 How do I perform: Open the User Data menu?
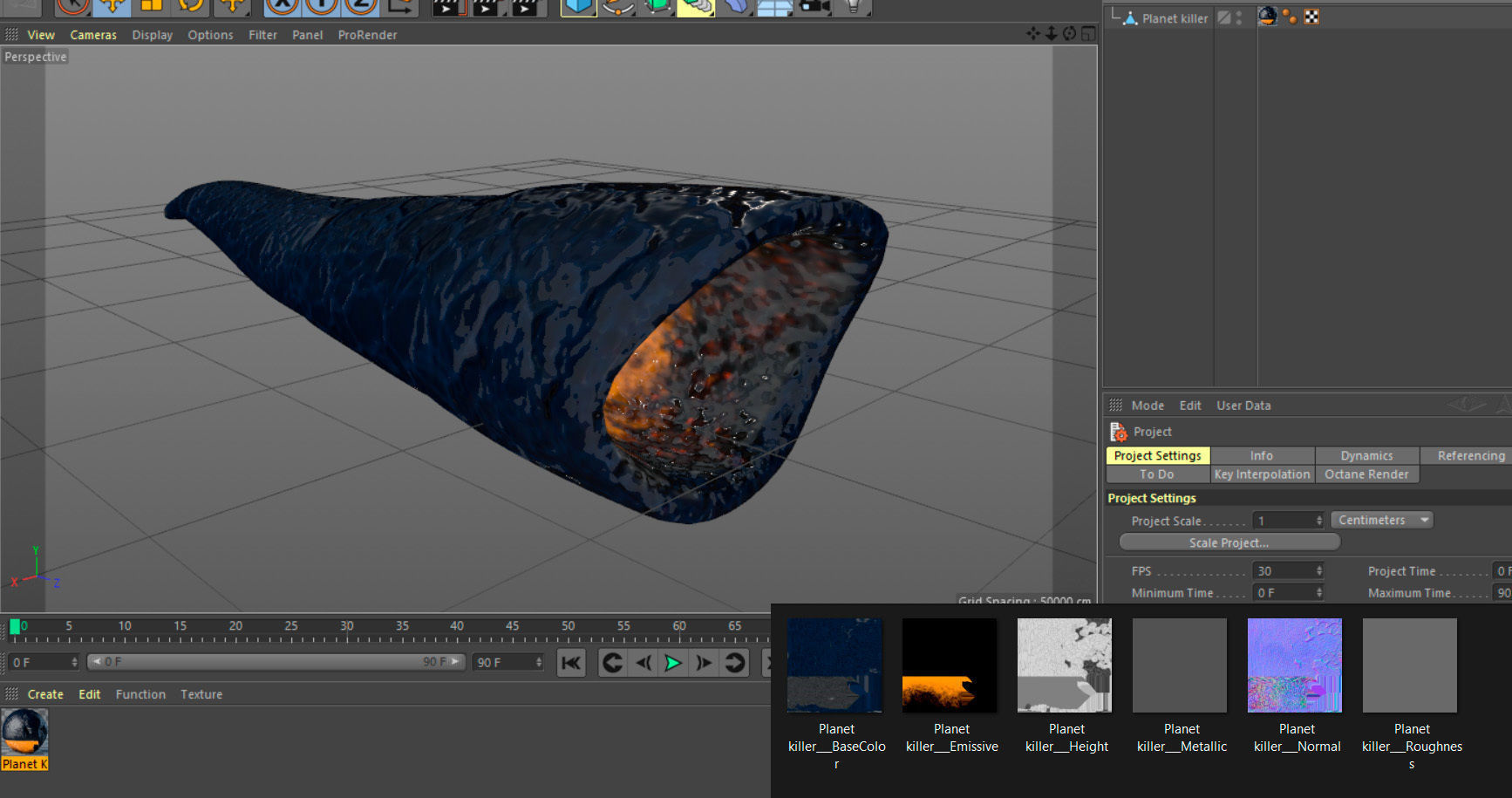pos(1243,406)
